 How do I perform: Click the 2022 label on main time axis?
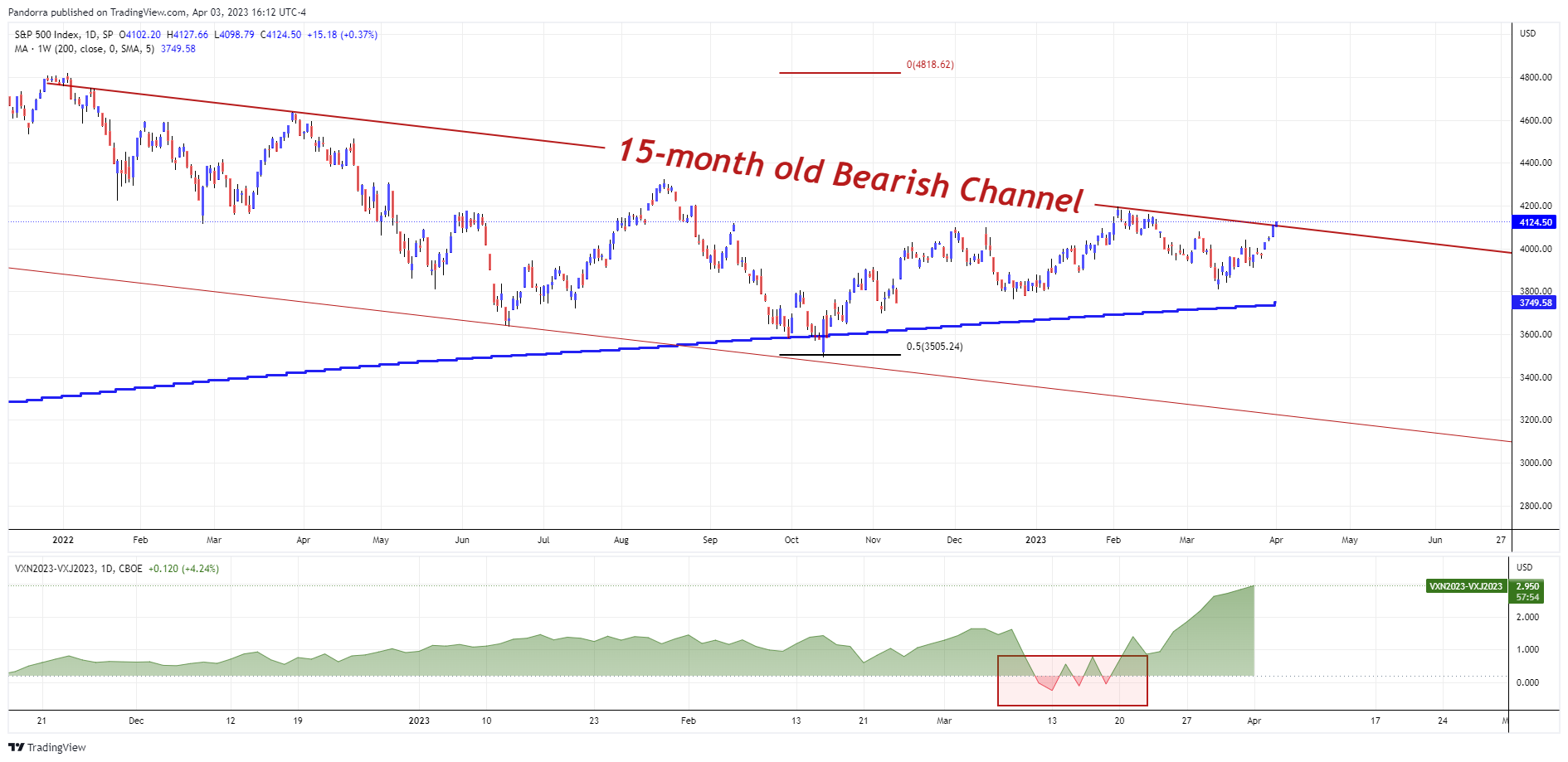tap(63, 540)
